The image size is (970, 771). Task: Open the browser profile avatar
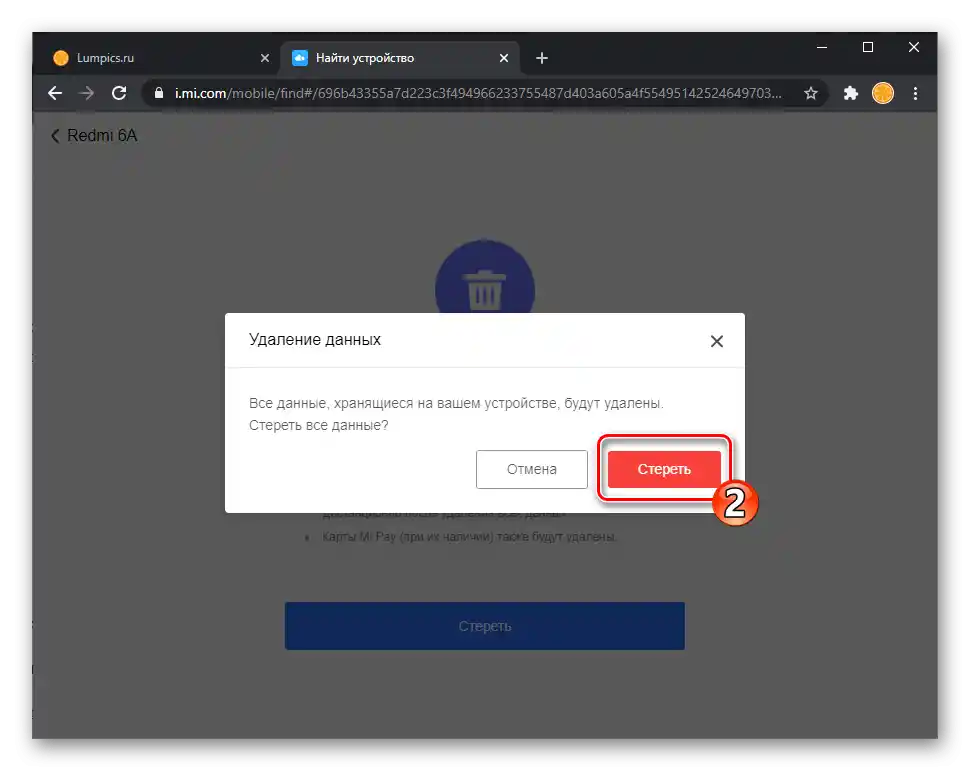tap(883, 93)
